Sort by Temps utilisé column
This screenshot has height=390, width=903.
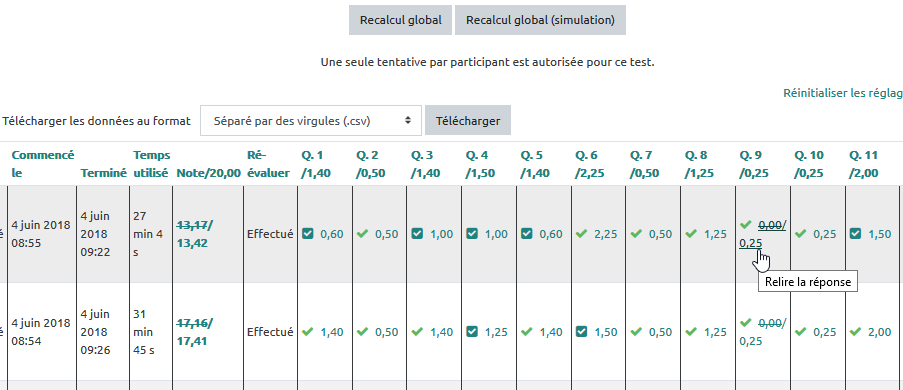pos(151,164)
